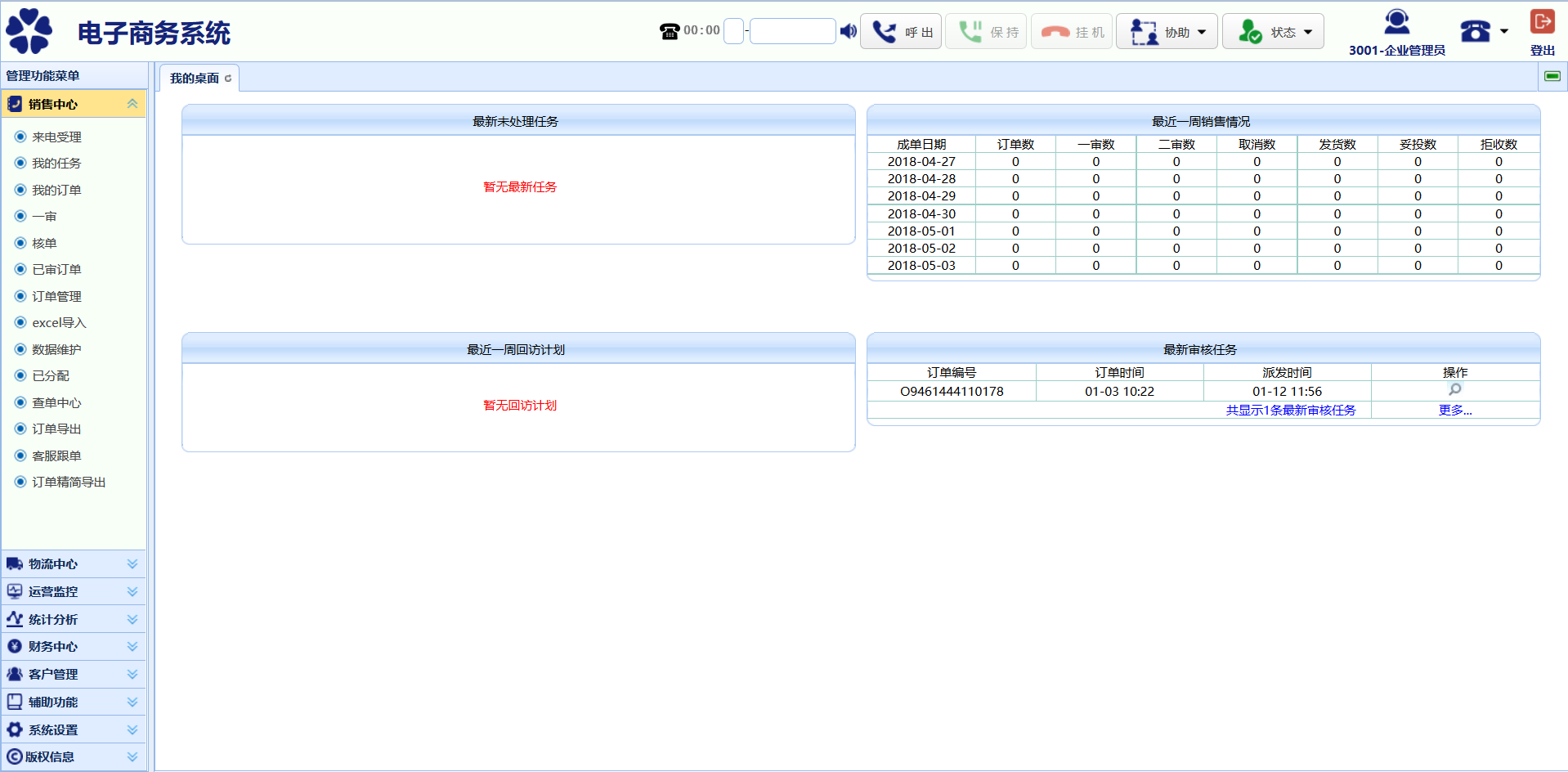Click the 物流中心 truck icon
Viewport: 1568px width, 772px height.
pos(15,563)
